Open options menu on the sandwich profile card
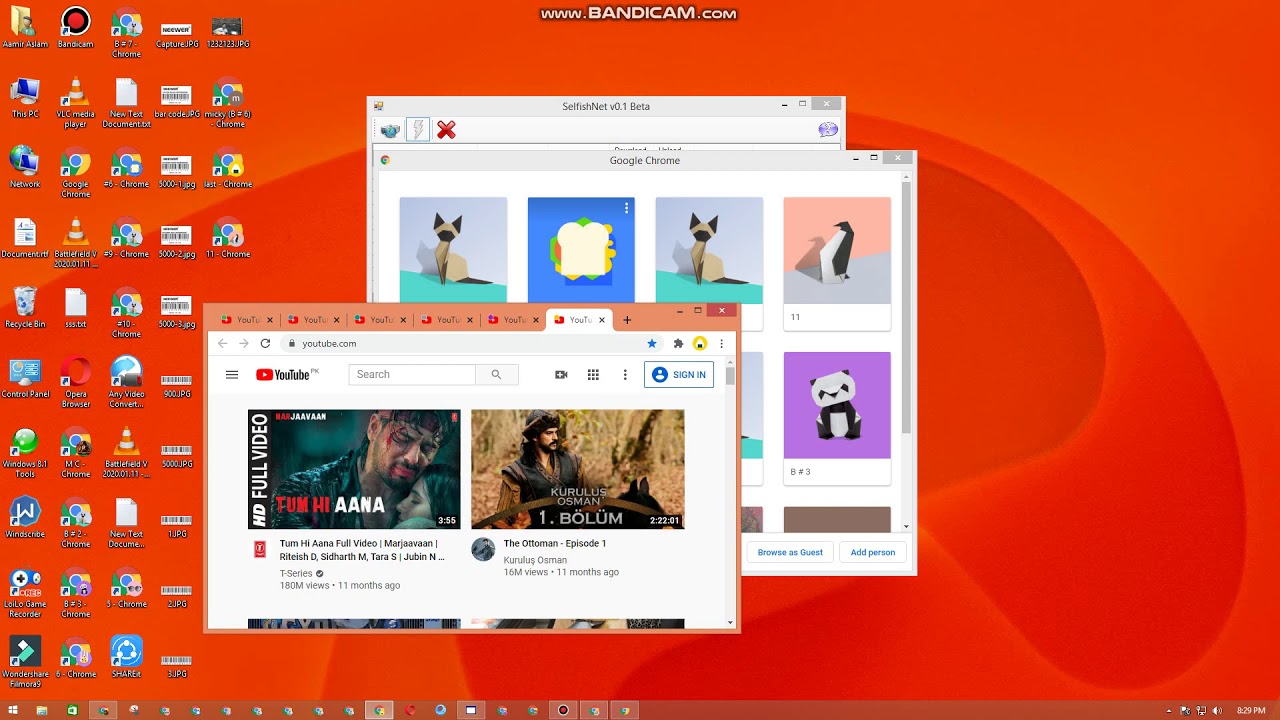This screenshot has width=1280, height=720. click(626, 208)
